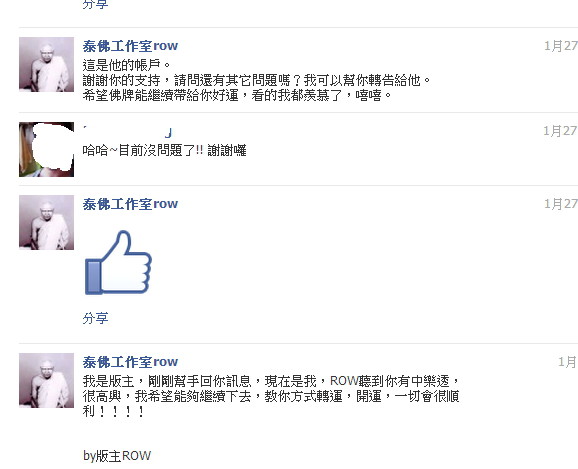Click timestamp beside 哈哈~目前沒問題了 message
This screenshot has height=469, width=578.
tap(560, 131)
